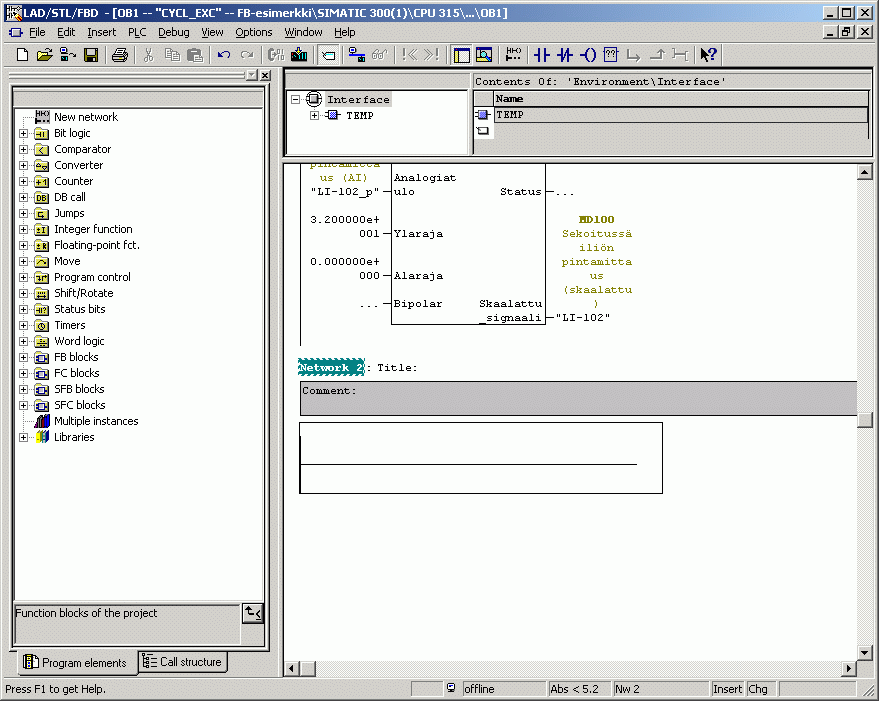Screen dimensions: 879x701
Task: Click the find/update catalog button icon
Action: [253, 614]
